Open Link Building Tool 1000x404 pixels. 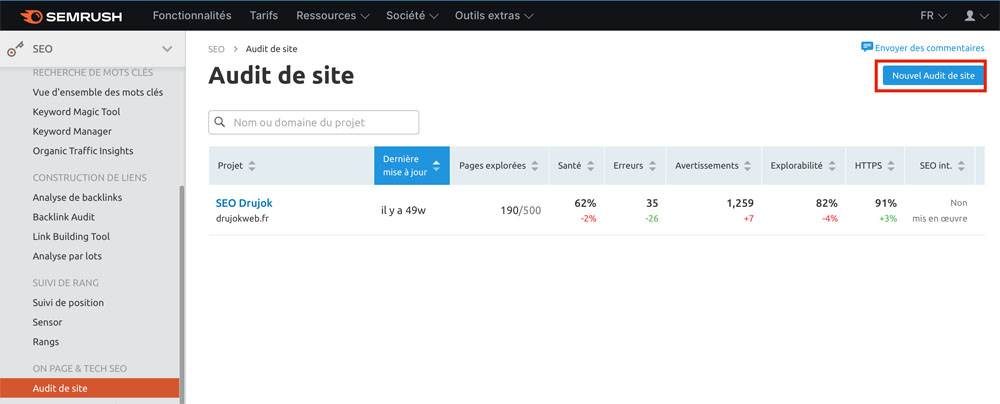71,237
